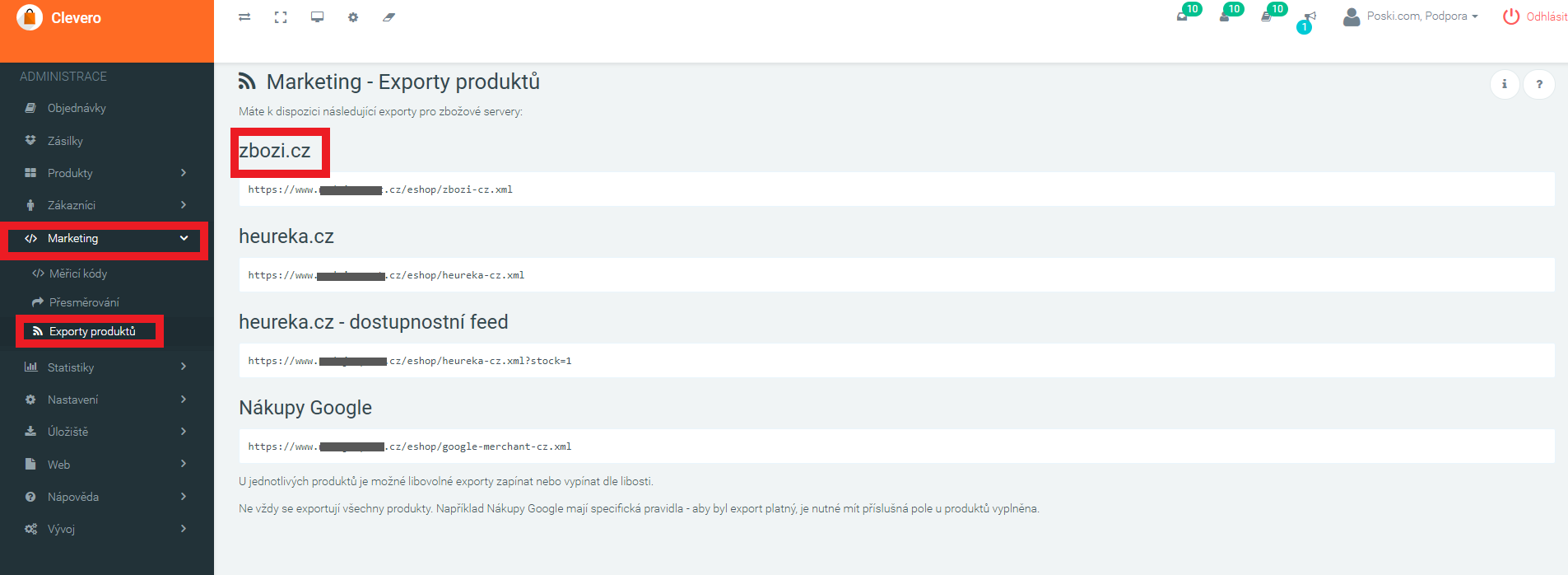The image size is (1568, 575).
Task: Toggle fullscreen with the corner-brackets icon
Action: [x=281, y=17]
